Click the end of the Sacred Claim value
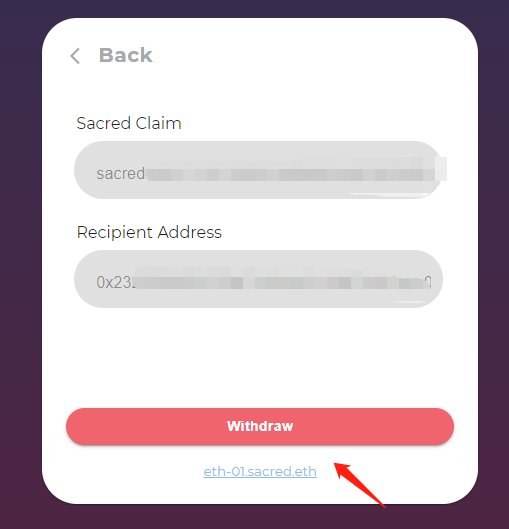Image resolution: width=509 pixels, height=529 pixels. coord(440,169)
